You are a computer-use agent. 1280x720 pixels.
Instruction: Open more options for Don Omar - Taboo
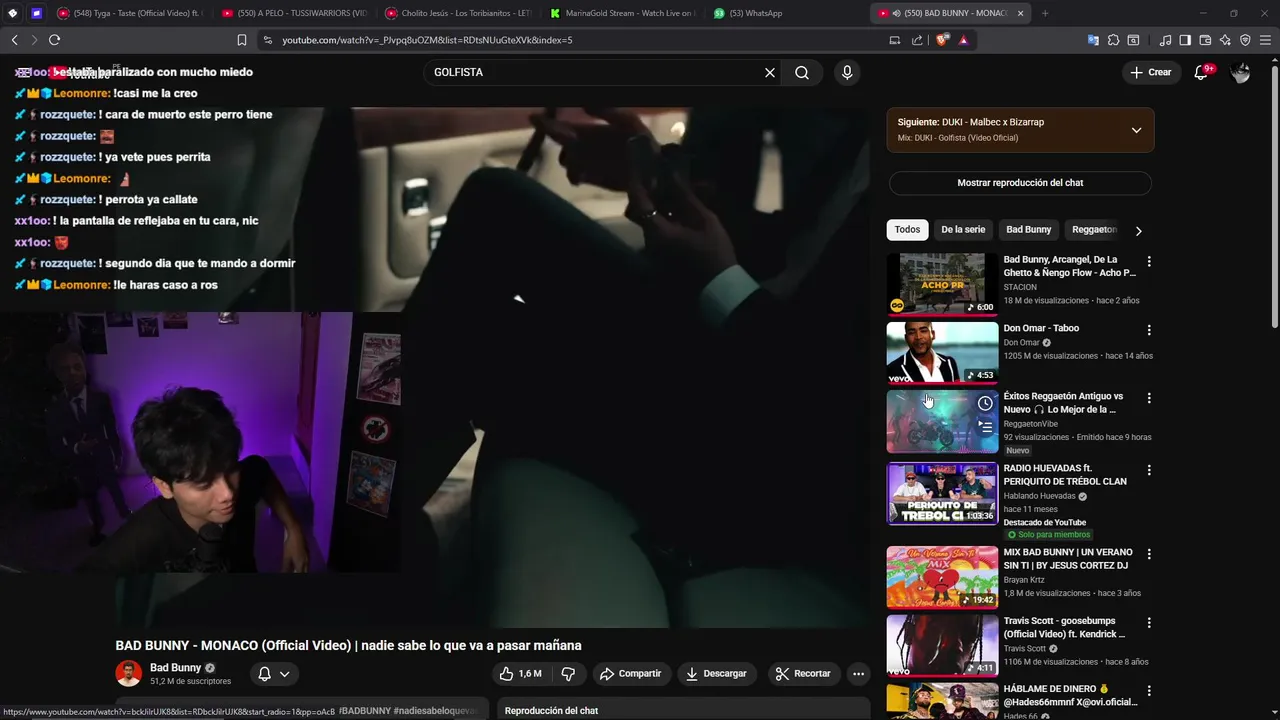tap(1149, 330)
